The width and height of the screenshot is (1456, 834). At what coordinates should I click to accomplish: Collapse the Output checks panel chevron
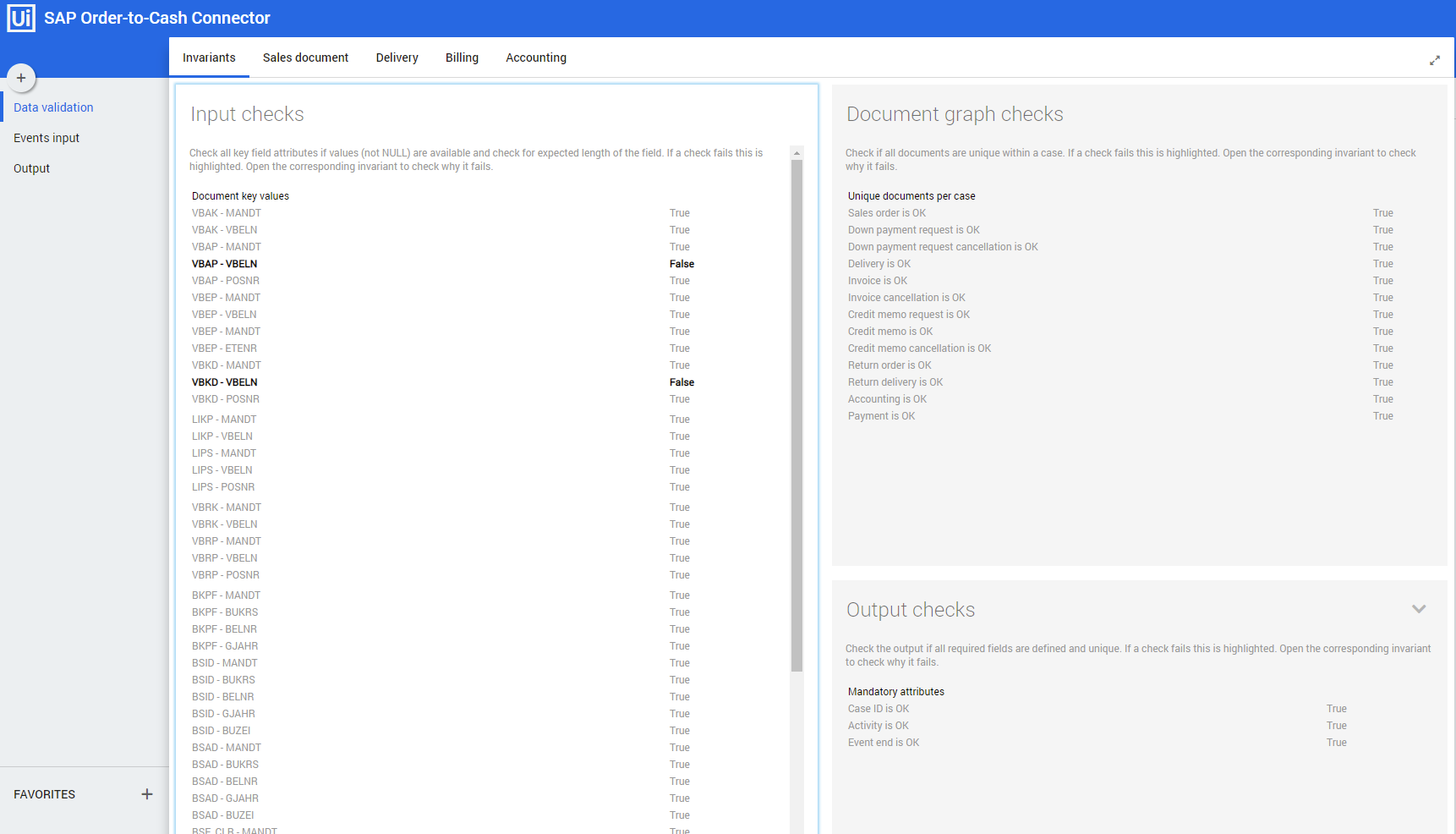[1419, 609]
